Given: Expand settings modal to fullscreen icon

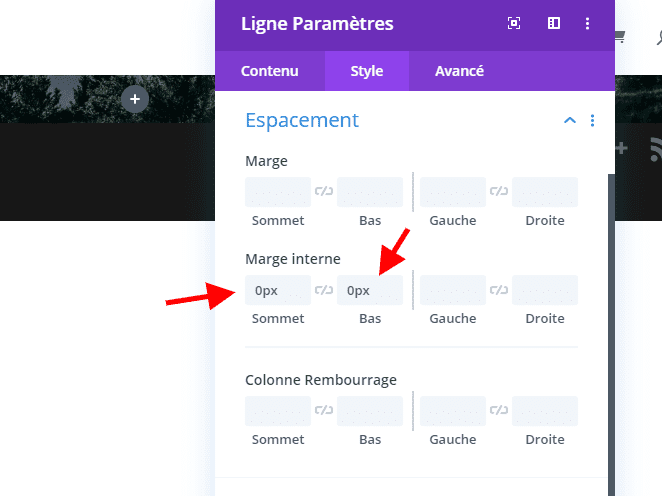Looking at the screenshot, I should click(x=514, y=23).
